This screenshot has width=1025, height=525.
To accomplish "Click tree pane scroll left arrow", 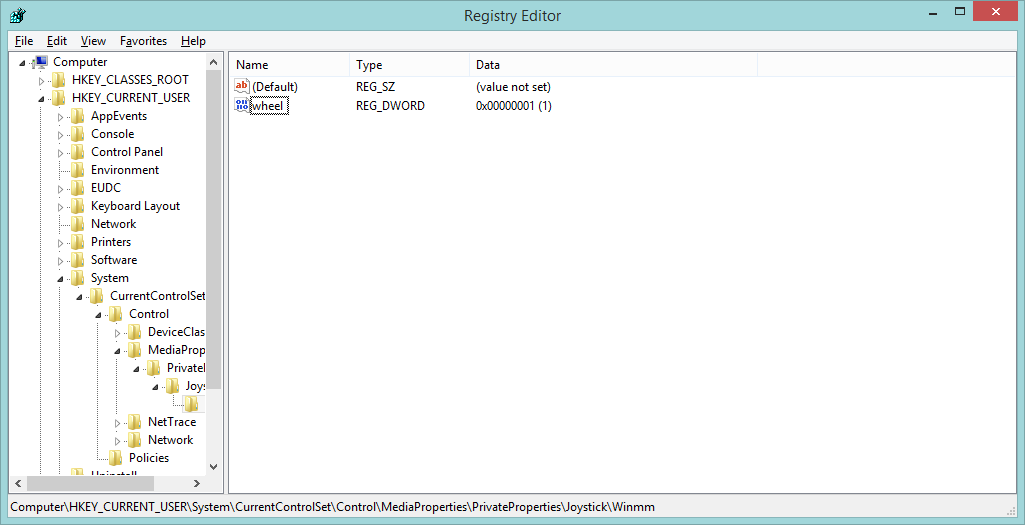I will (x=18, y=483).
